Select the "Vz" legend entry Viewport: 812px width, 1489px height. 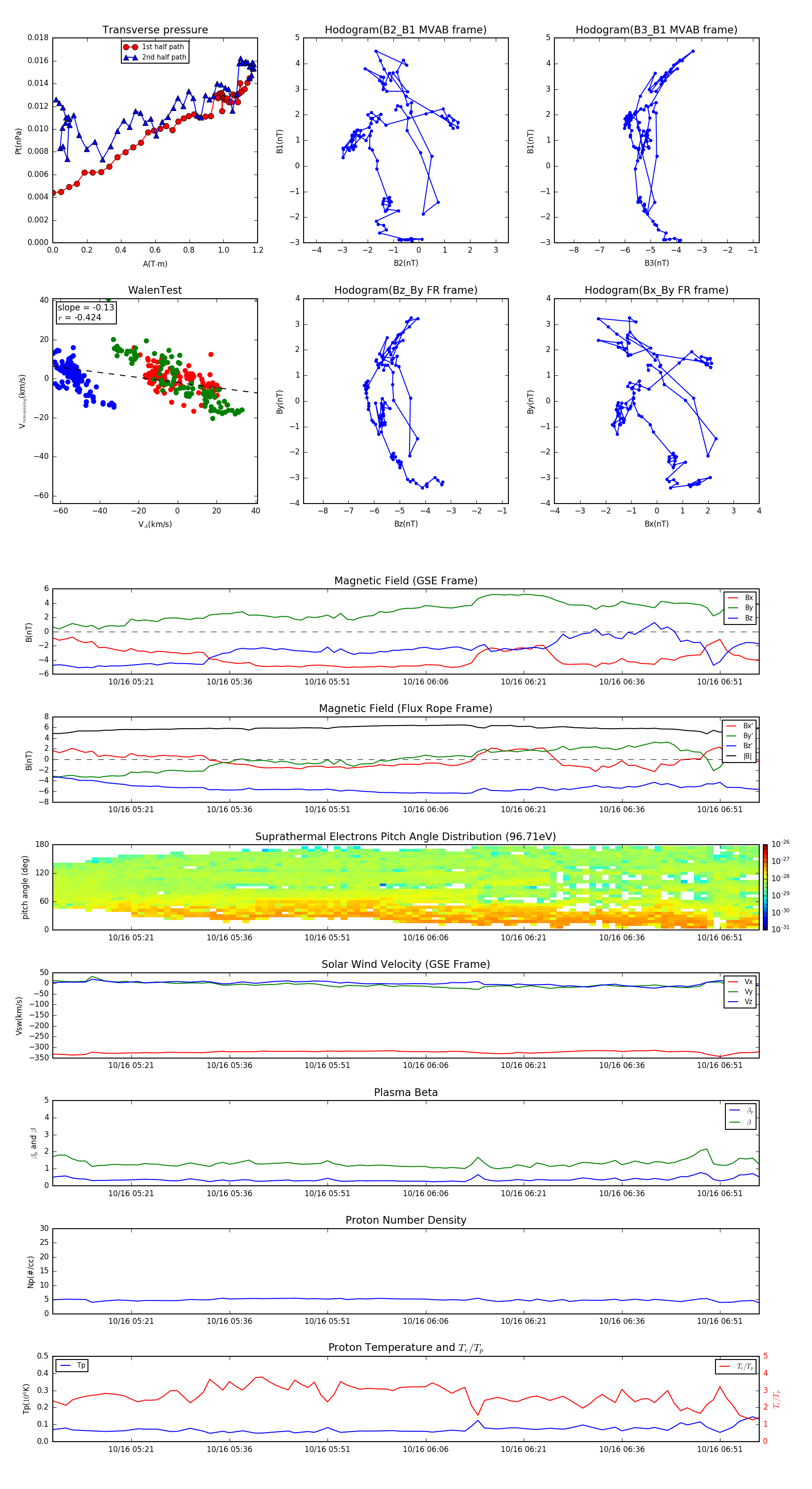click(741, 1002)
